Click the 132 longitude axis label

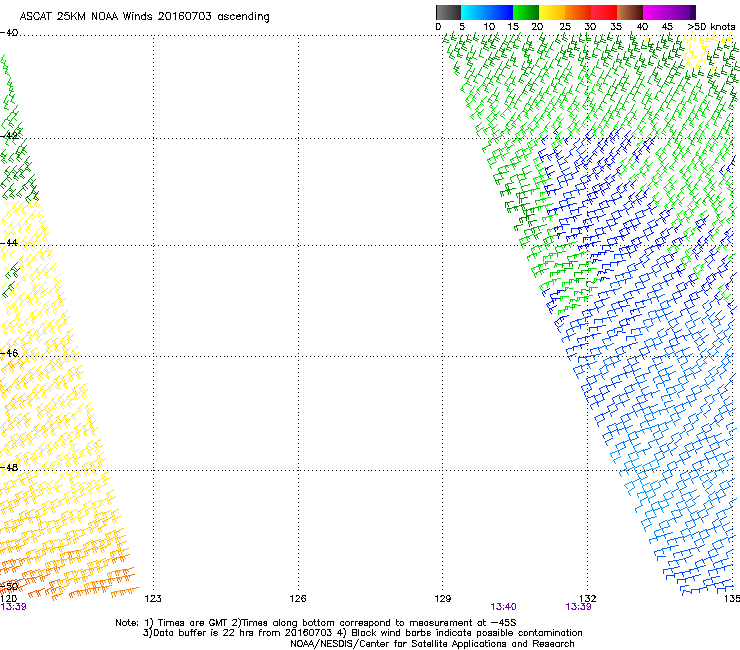(x=588, y=599)
